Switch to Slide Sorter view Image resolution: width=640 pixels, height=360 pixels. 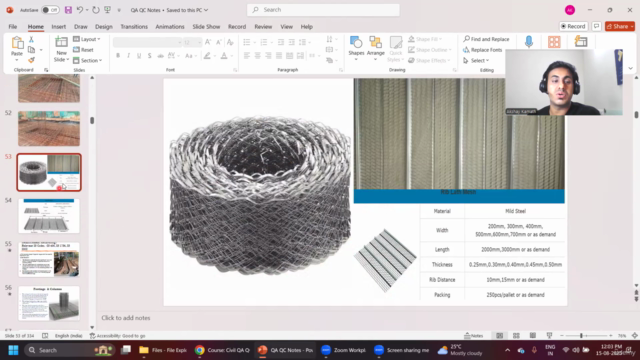tap(516, 336)
